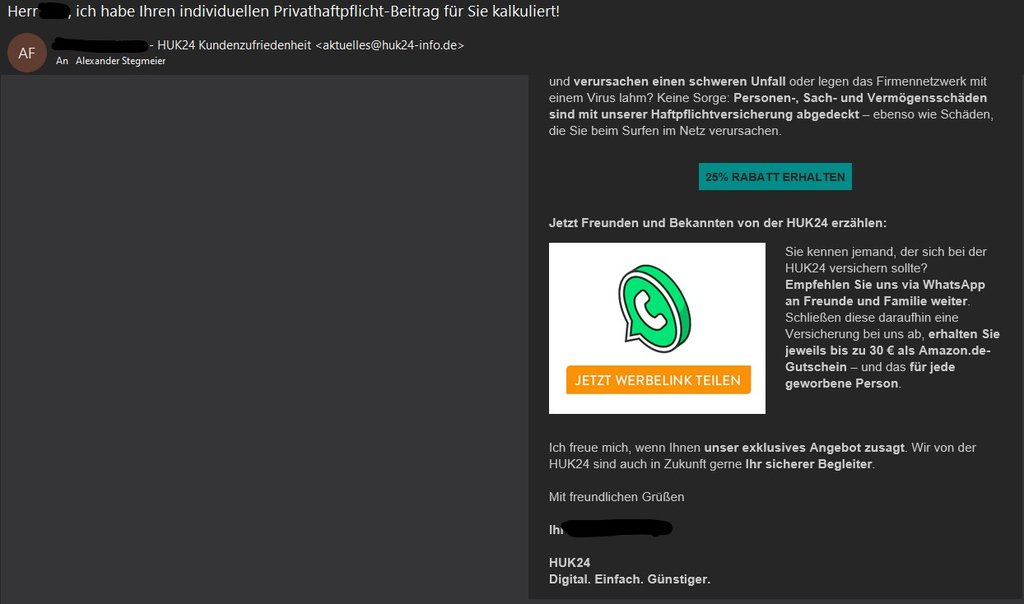Click the orange JETZT WERBELINK TEILEN button

(658, 380)
